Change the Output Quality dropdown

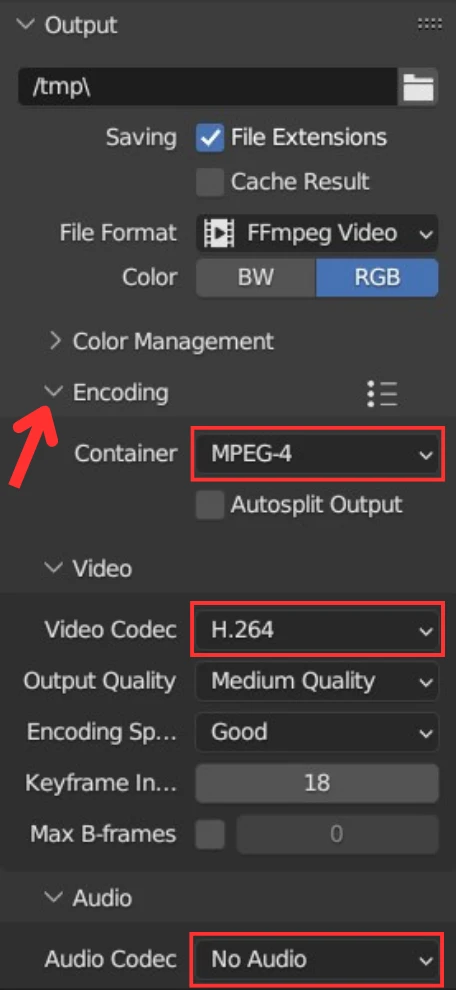[317, 681]
